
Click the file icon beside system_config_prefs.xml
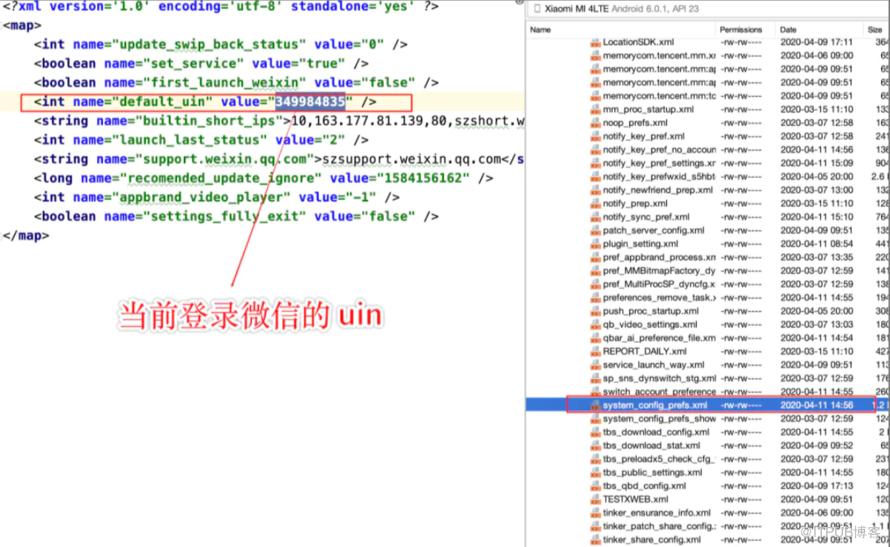(595, 405)
